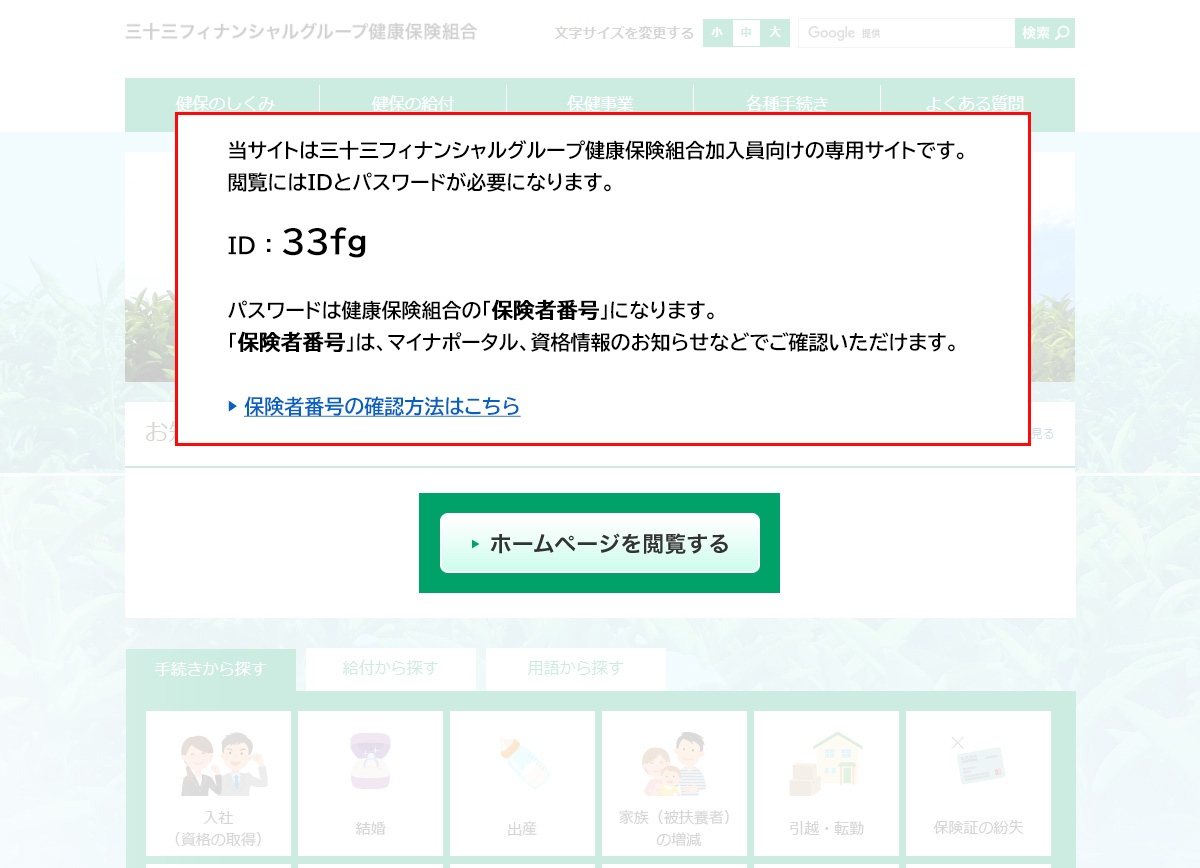Click the ID value 33fg
Viewport: 1200px width, 868px height.
click(325, 242)
